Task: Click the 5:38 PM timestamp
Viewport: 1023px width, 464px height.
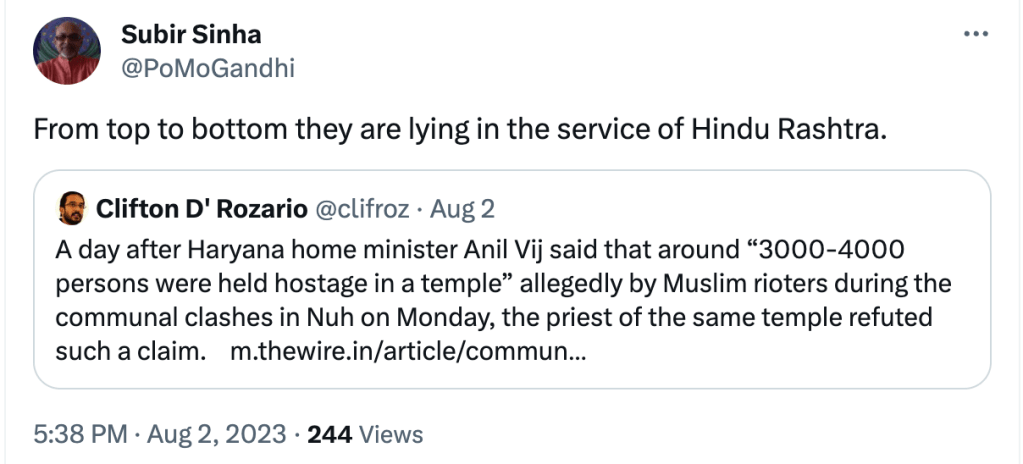Action: pos(80,435)
